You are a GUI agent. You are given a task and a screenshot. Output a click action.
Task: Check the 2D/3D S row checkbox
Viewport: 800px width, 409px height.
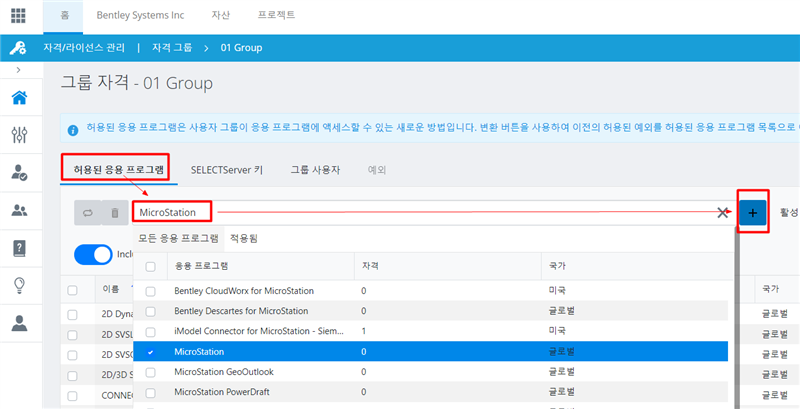[72, 376]
